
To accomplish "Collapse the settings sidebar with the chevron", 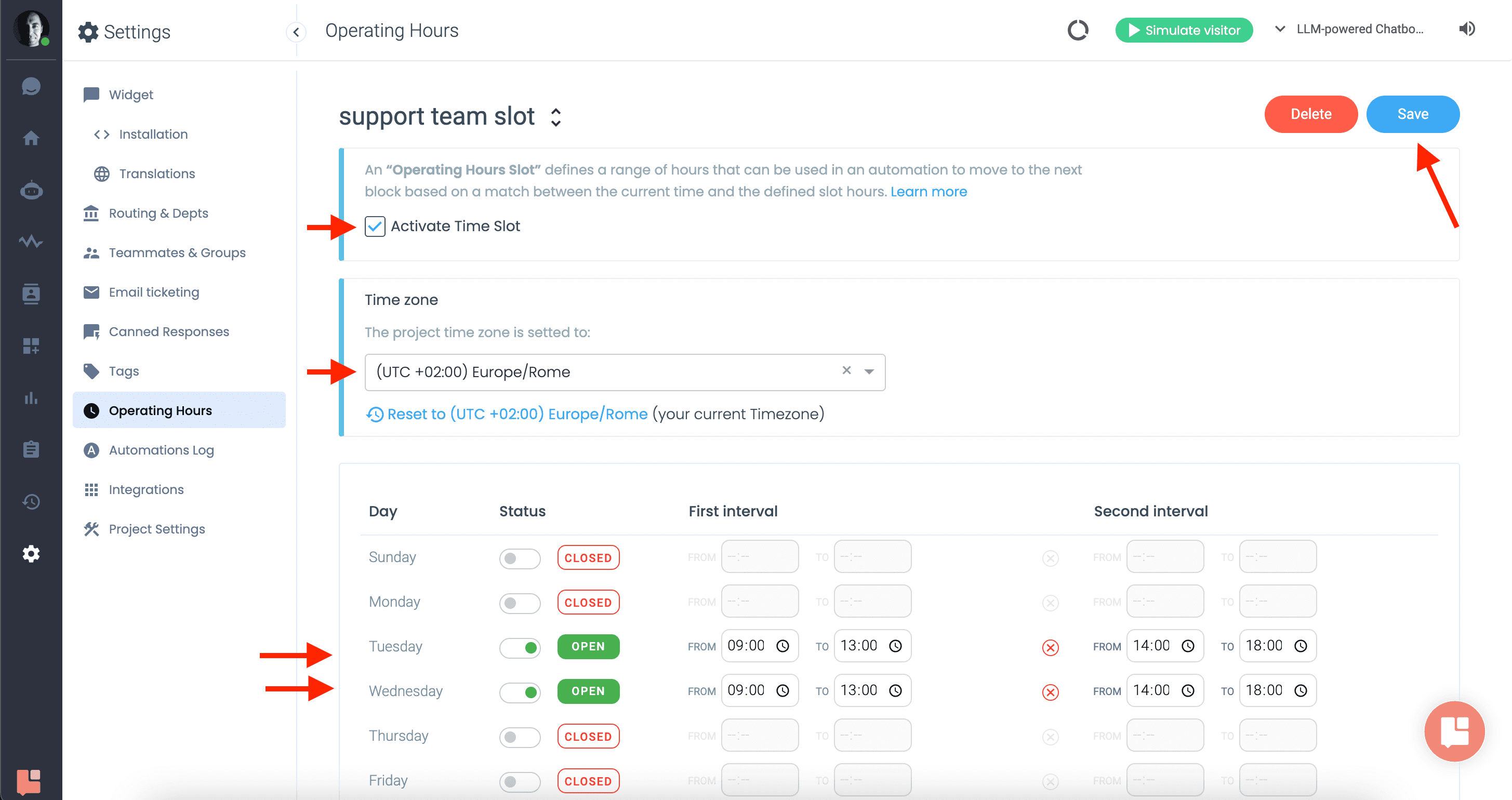I will [x=296, y=32].
